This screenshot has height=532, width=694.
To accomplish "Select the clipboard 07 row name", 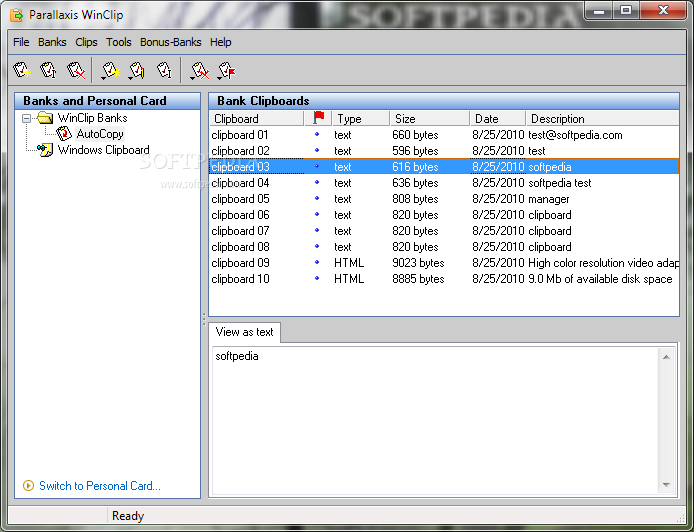I will pyautogui.click(x=240, y=230).
